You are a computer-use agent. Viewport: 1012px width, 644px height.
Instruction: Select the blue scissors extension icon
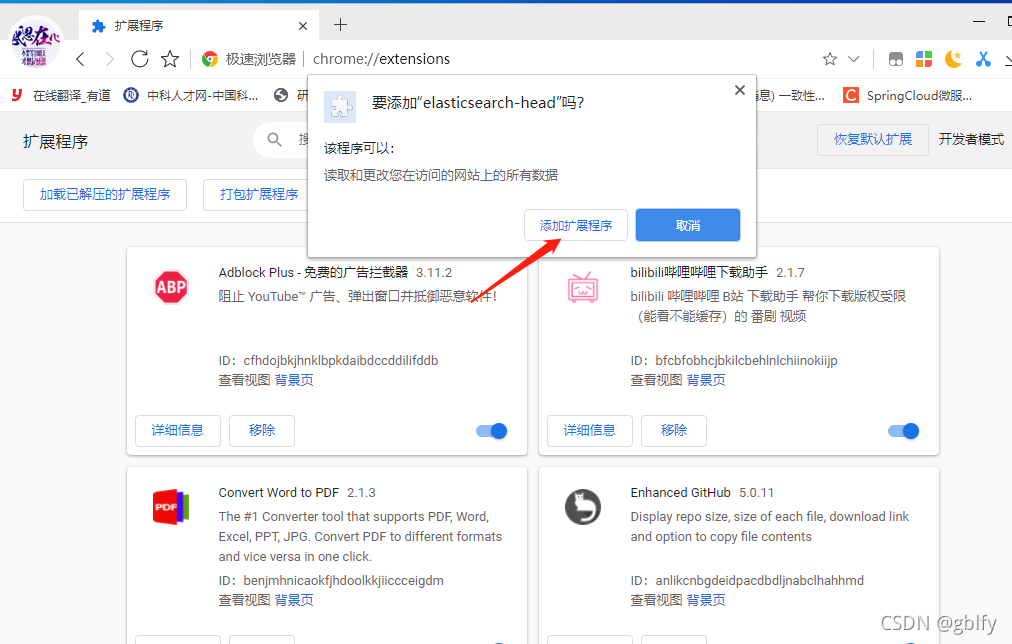(982, 59)
